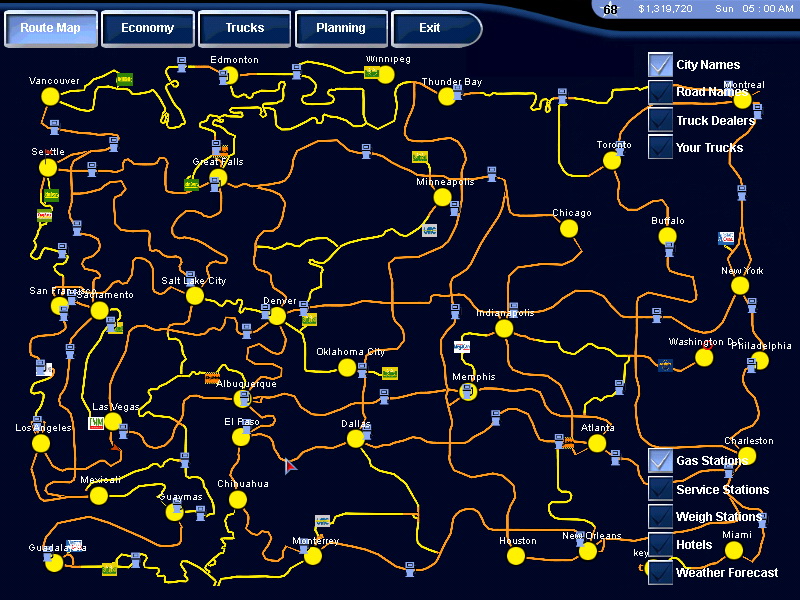The height and width of the screenshot is (600, 800).
Task: Click the Exit button
Action: tap(435, 29)
